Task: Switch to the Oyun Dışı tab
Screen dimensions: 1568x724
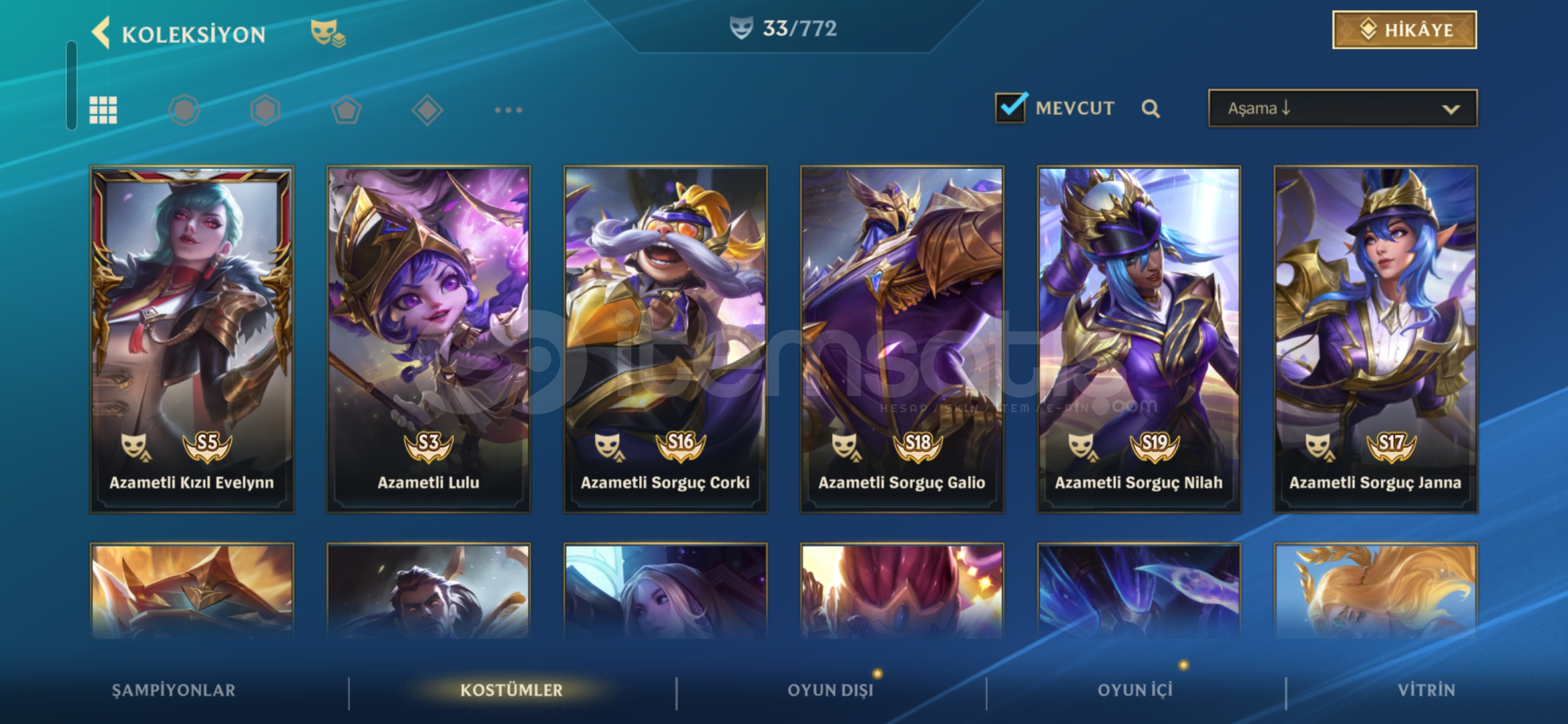Action: tap(831, 690)
